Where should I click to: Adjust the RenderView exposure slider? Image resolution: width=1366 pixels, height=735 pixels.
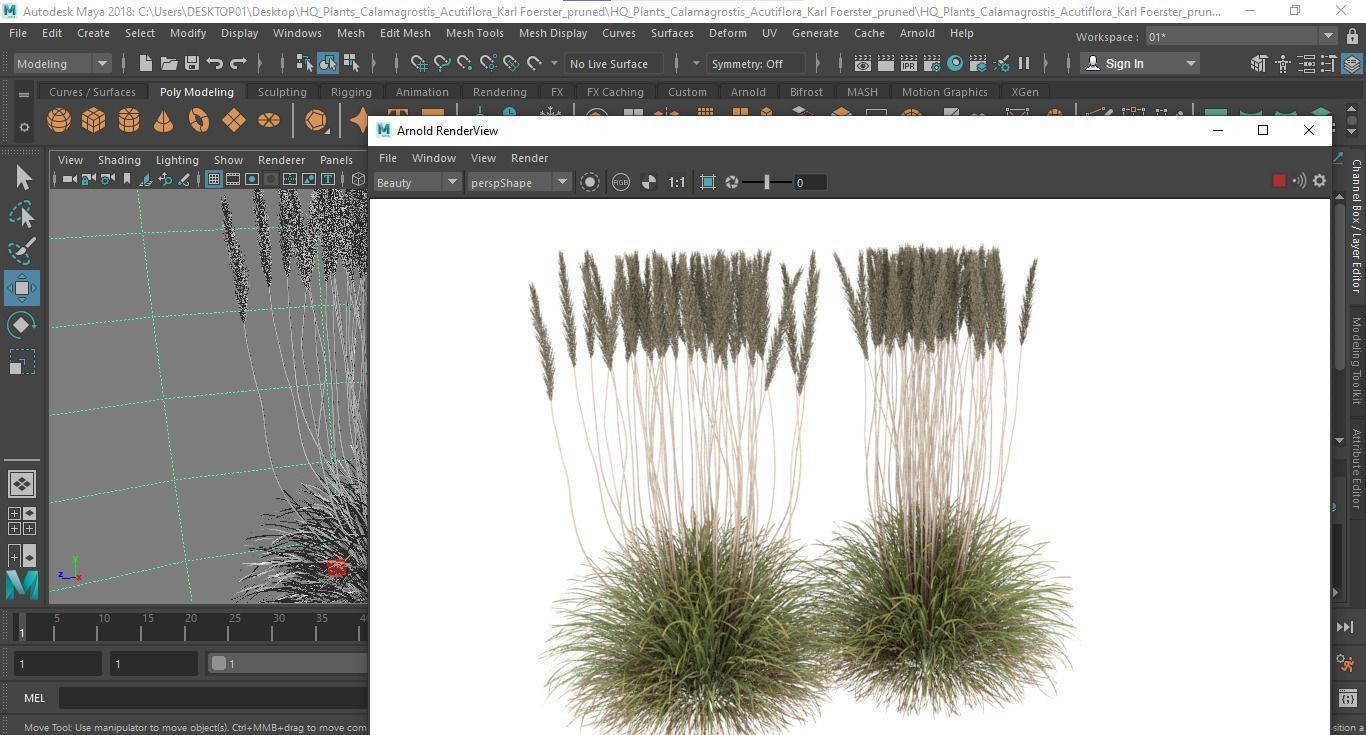(767, 182)
